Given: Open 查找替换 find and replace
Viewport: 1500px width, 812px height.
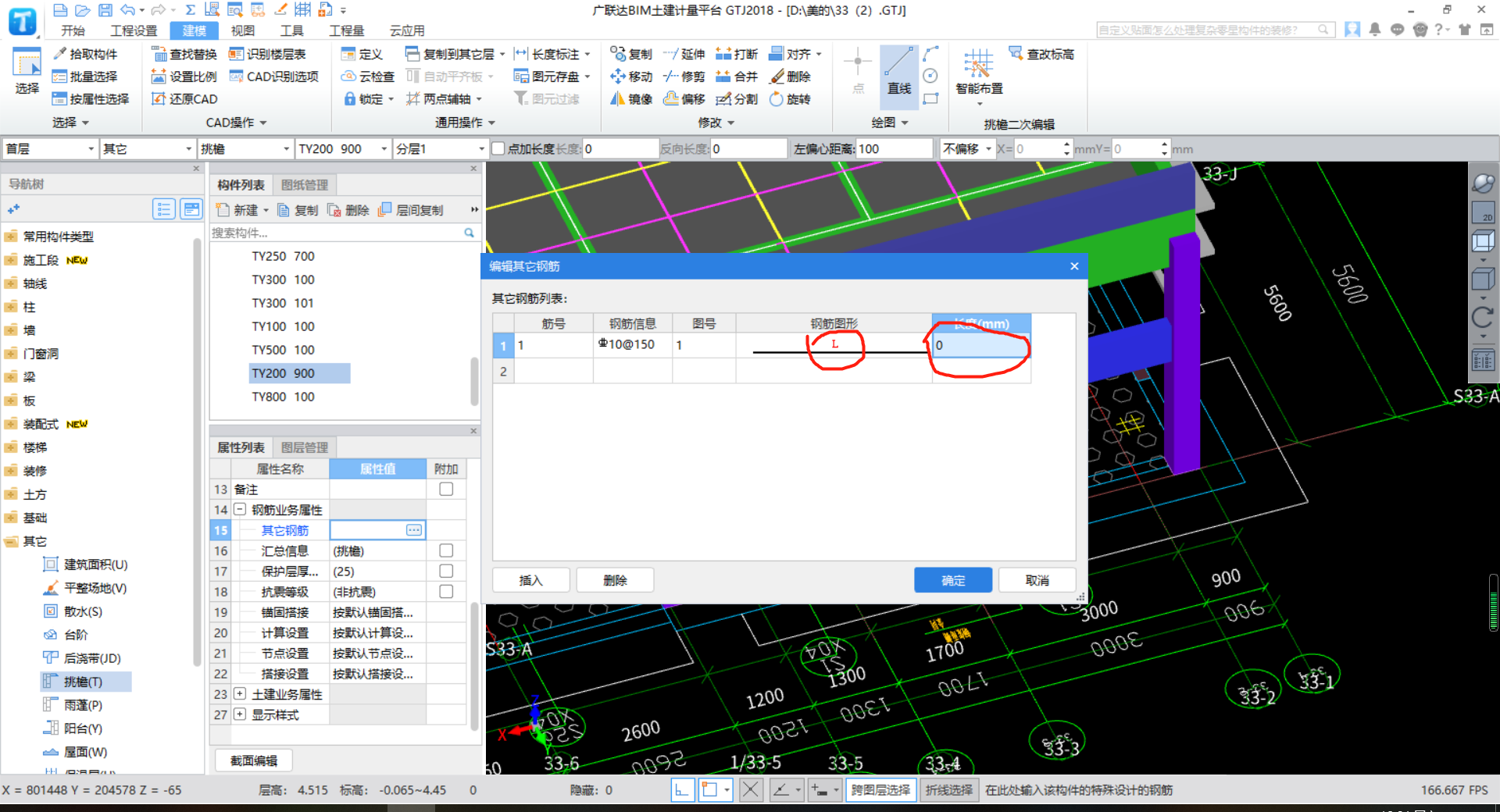Looking at the screenshot, I should [184, 54].
